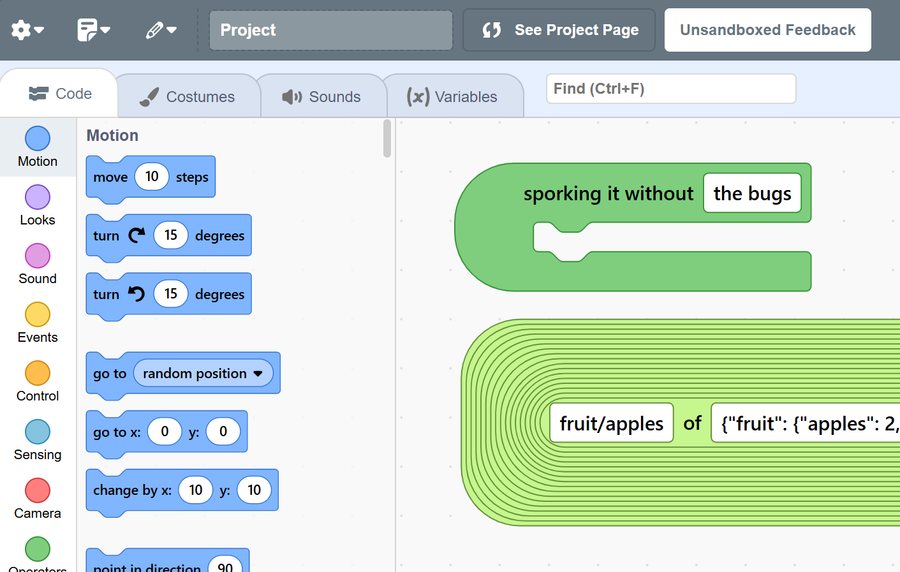Screen dimensions: 900x572
Task: Select the Events category circle
Action: tap(37, 315)
